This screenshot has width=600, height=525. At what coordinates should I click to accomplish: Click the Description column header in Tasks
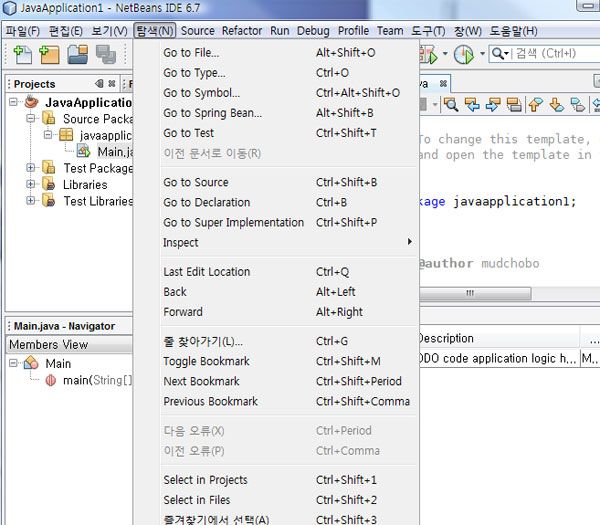pyautogui.click(x=499, y=338)
